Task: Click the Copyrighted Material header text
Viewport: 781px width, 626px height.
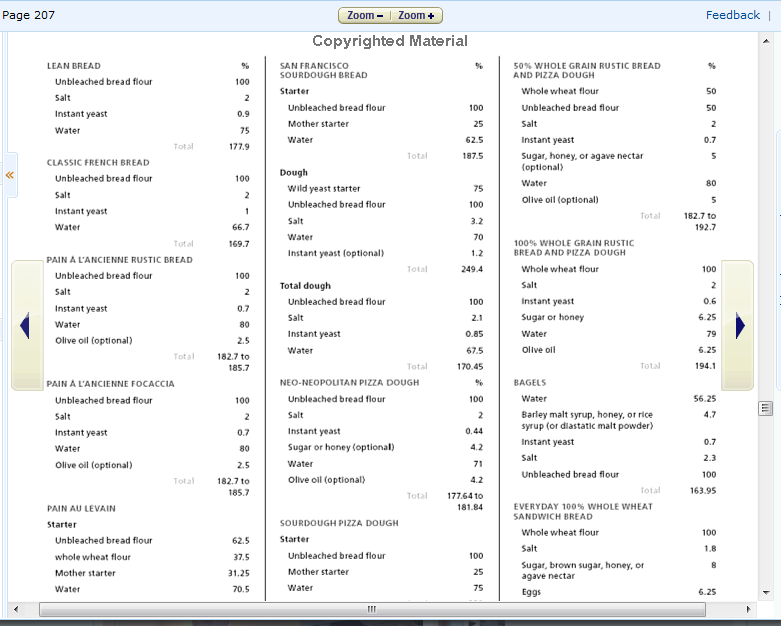Action: point(390,41)
